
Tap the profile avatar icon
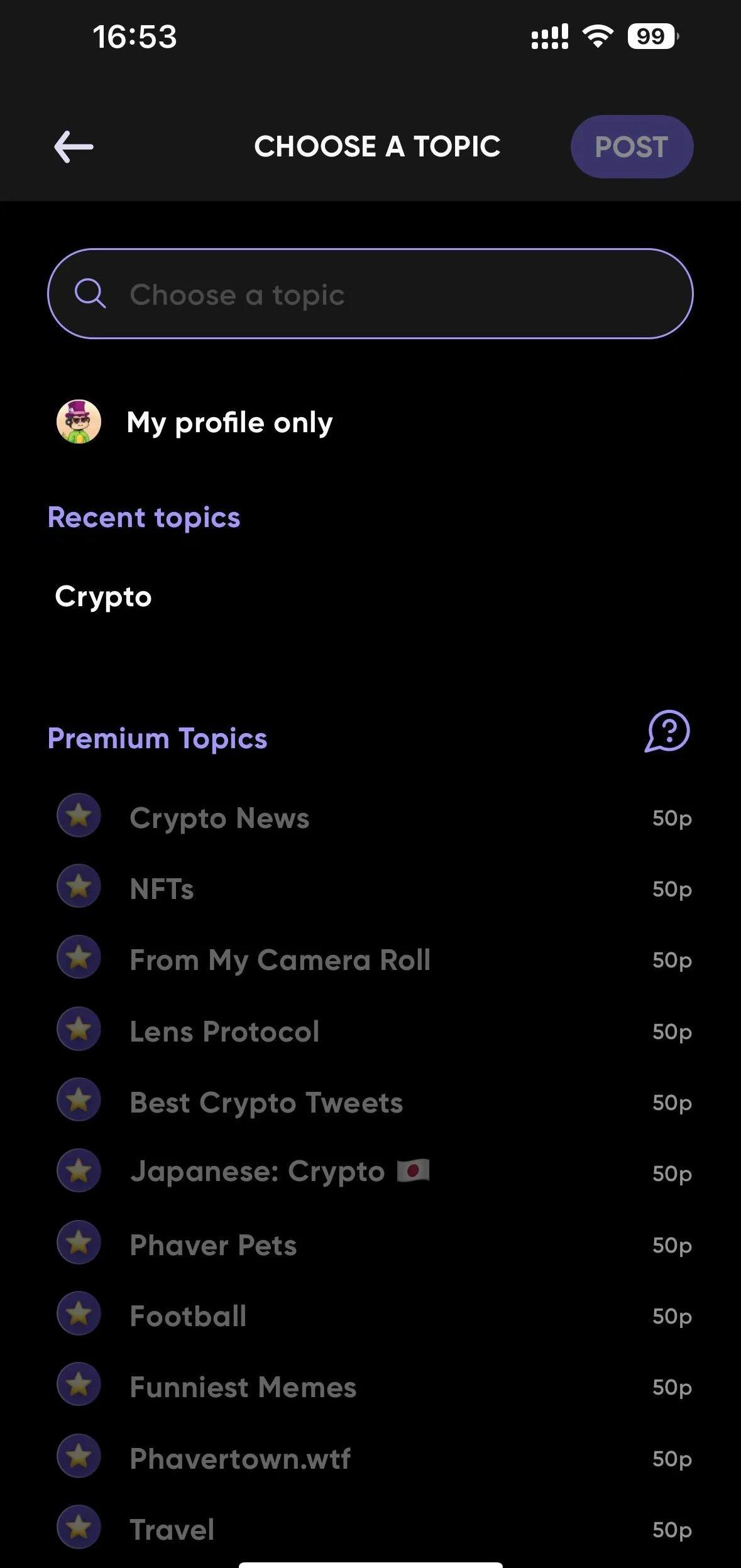click(79, 422)
